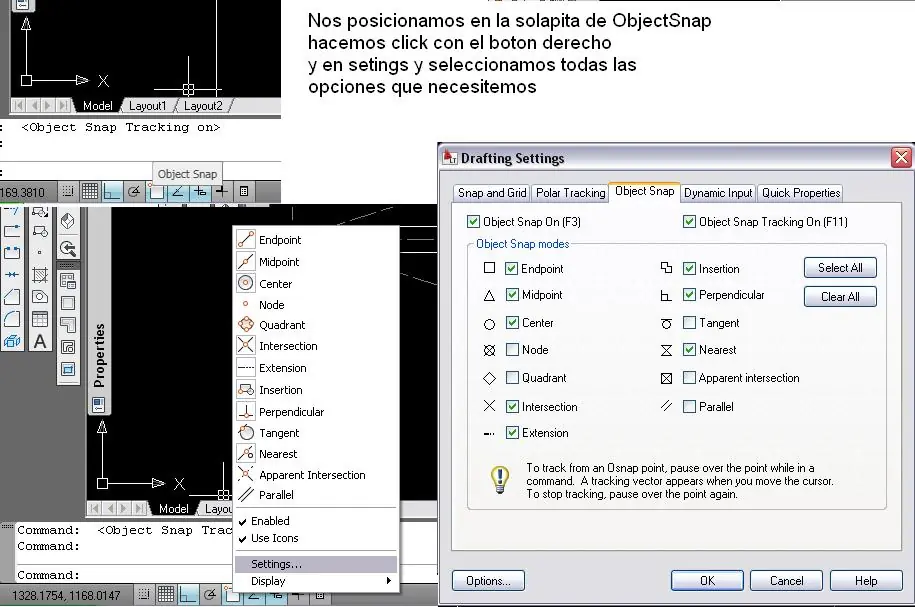Screen dimensions: 915x607
Task: Switch to Snap and Grid tab
Action: point(492,193)
